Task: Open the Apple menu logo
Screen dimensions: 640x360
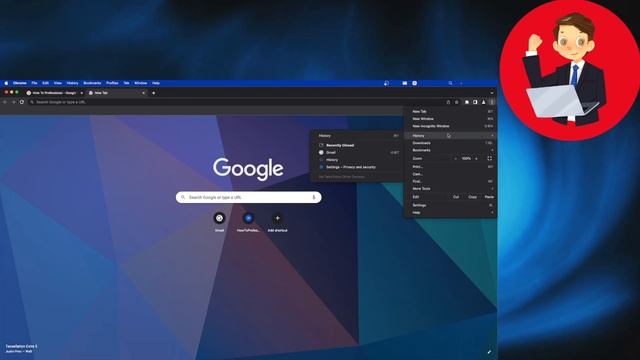Action: coord(6,83)
